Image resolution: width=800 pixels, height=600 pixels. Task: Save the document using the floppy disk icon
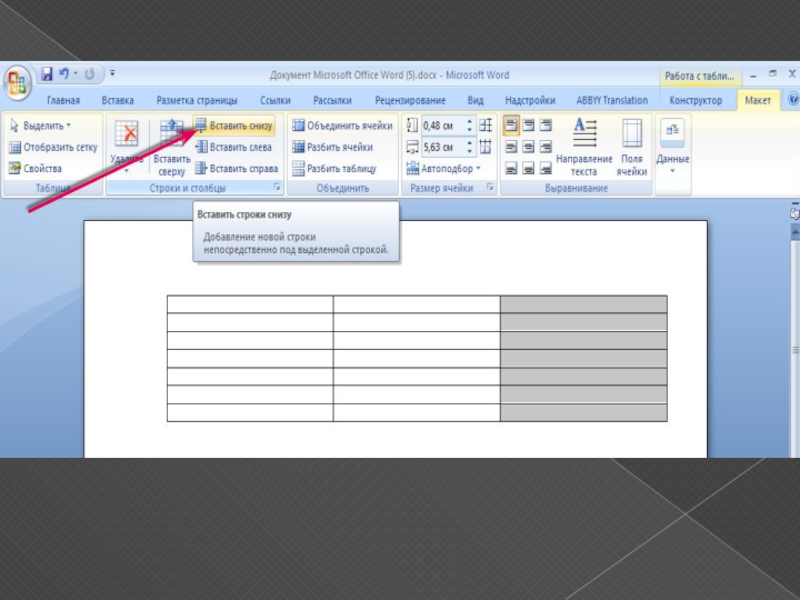(46, 74)
